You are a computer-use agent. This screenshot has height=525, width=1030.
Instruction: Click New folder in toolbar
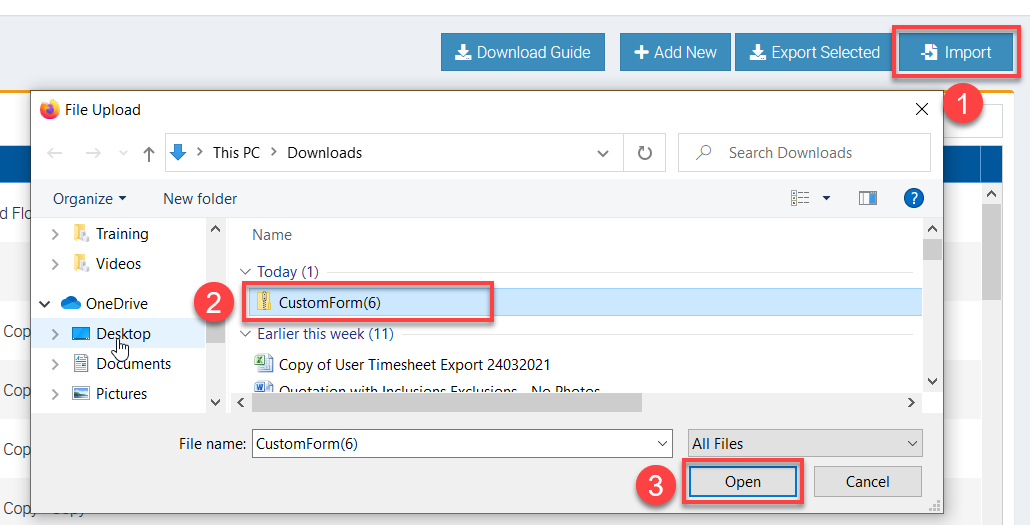200,198
